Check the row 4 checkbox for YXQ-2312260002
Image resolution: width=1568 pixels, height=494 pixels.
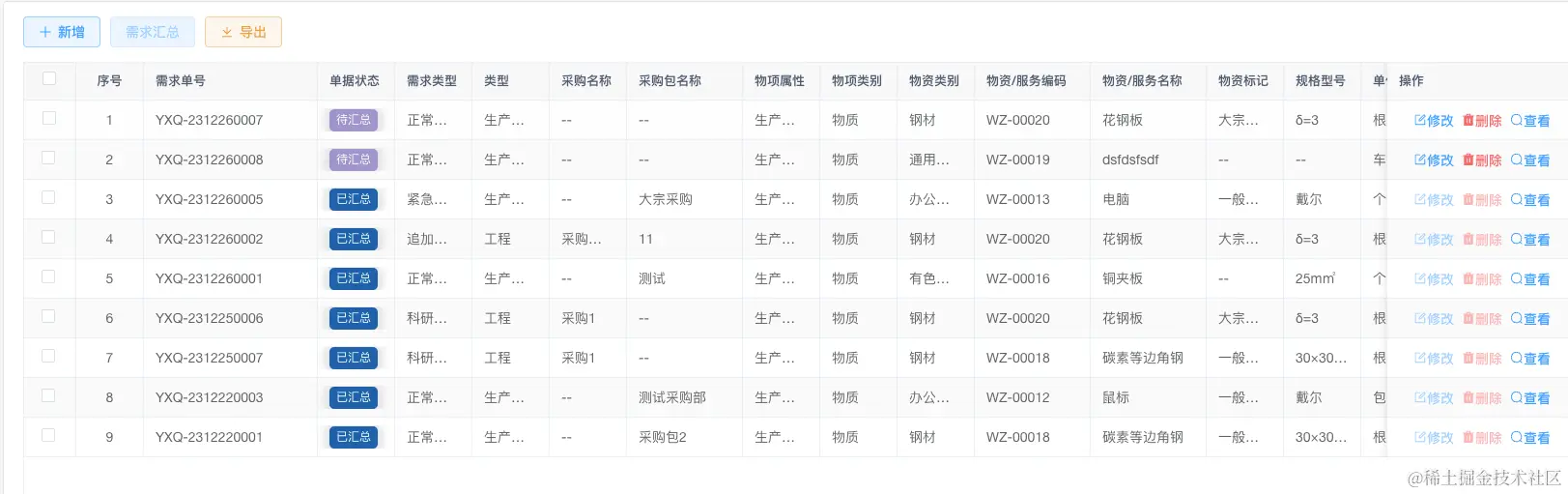pos(49,238)
